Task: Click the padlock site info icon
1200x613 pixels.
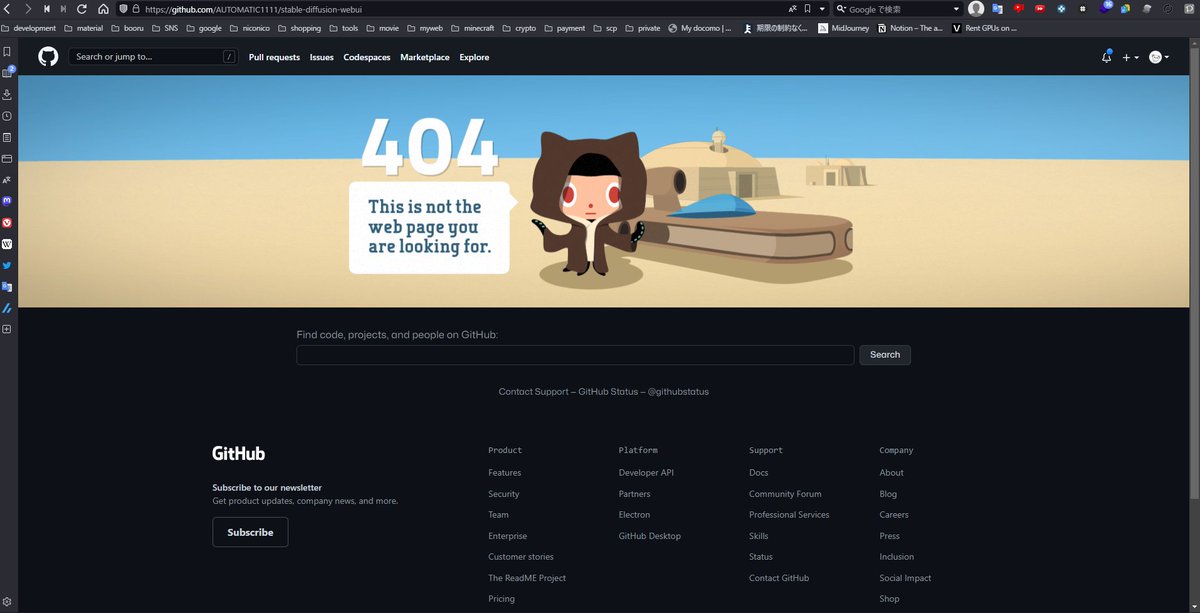Action: click(136, 9)
